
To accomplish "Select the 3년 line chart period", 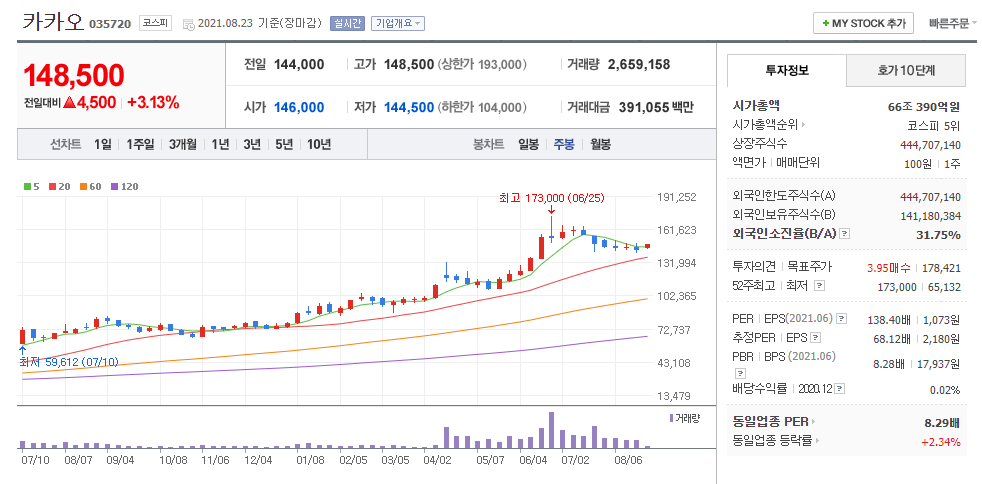I will click(x=252, y=145).
